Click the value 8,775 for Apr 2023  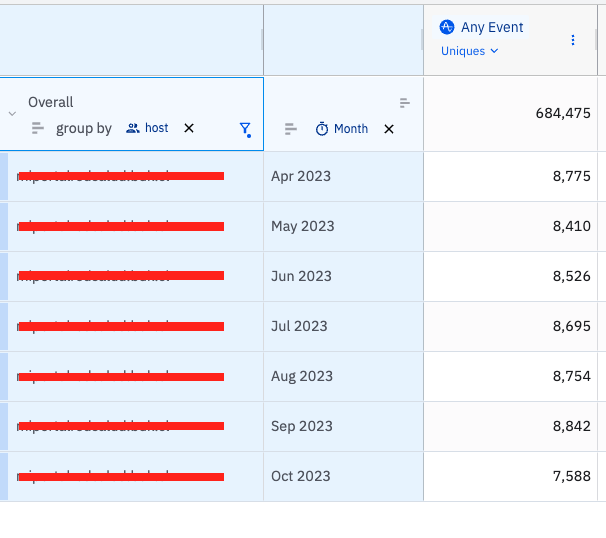tap(571, 176)
